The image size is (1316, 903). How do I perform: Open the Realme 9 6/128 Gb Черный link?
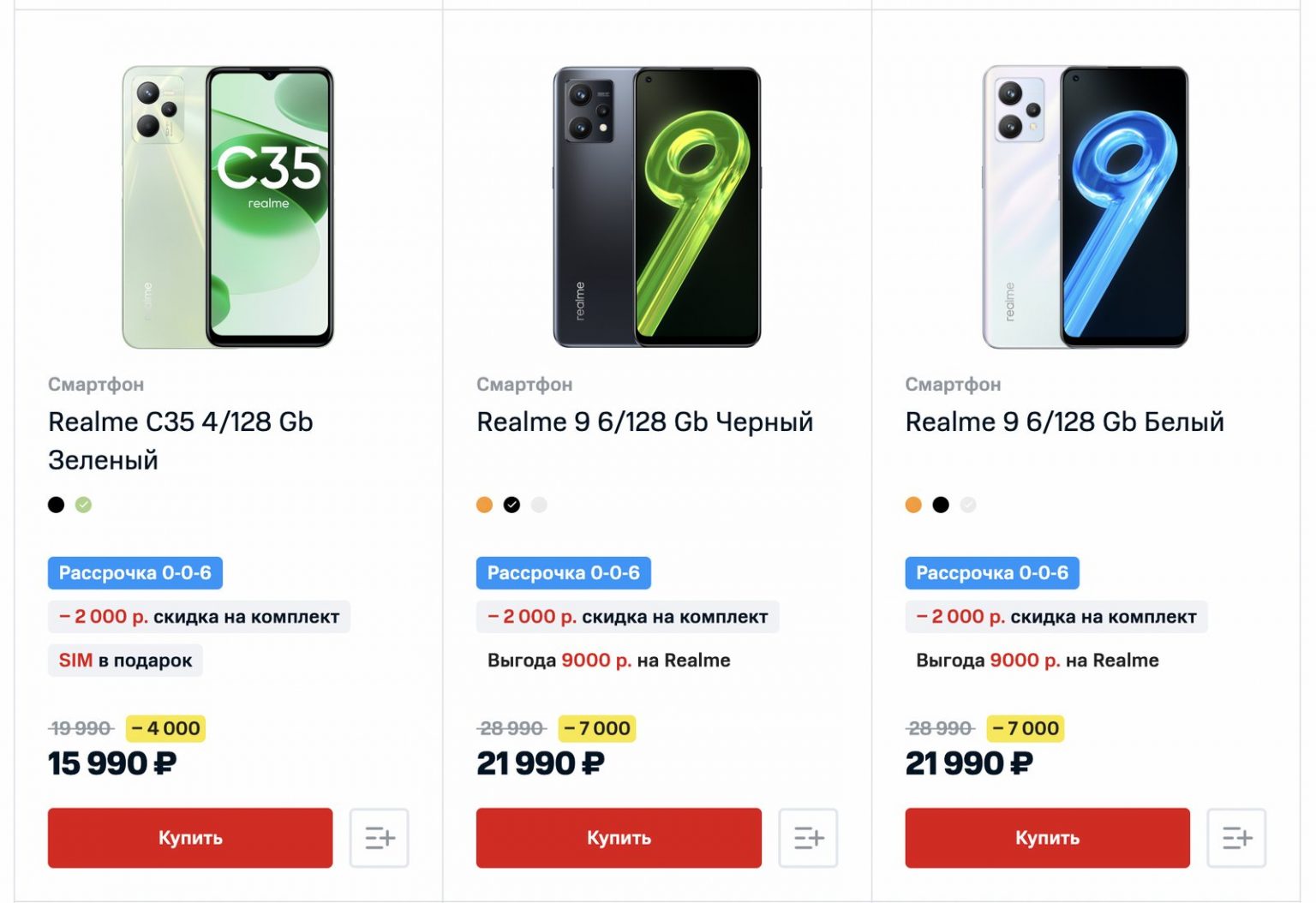[644, 422]
